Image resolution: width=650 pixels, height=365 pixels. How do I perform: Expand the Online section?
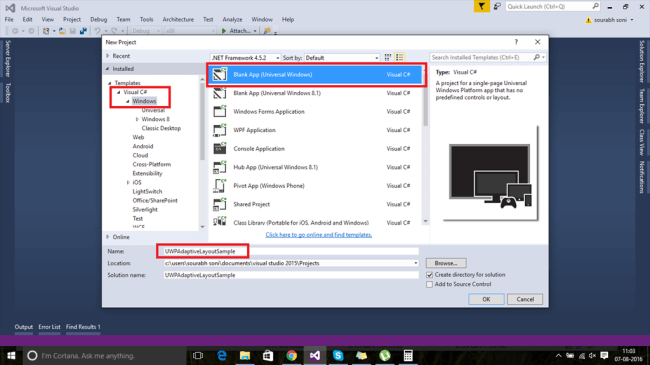pos(108,237)
